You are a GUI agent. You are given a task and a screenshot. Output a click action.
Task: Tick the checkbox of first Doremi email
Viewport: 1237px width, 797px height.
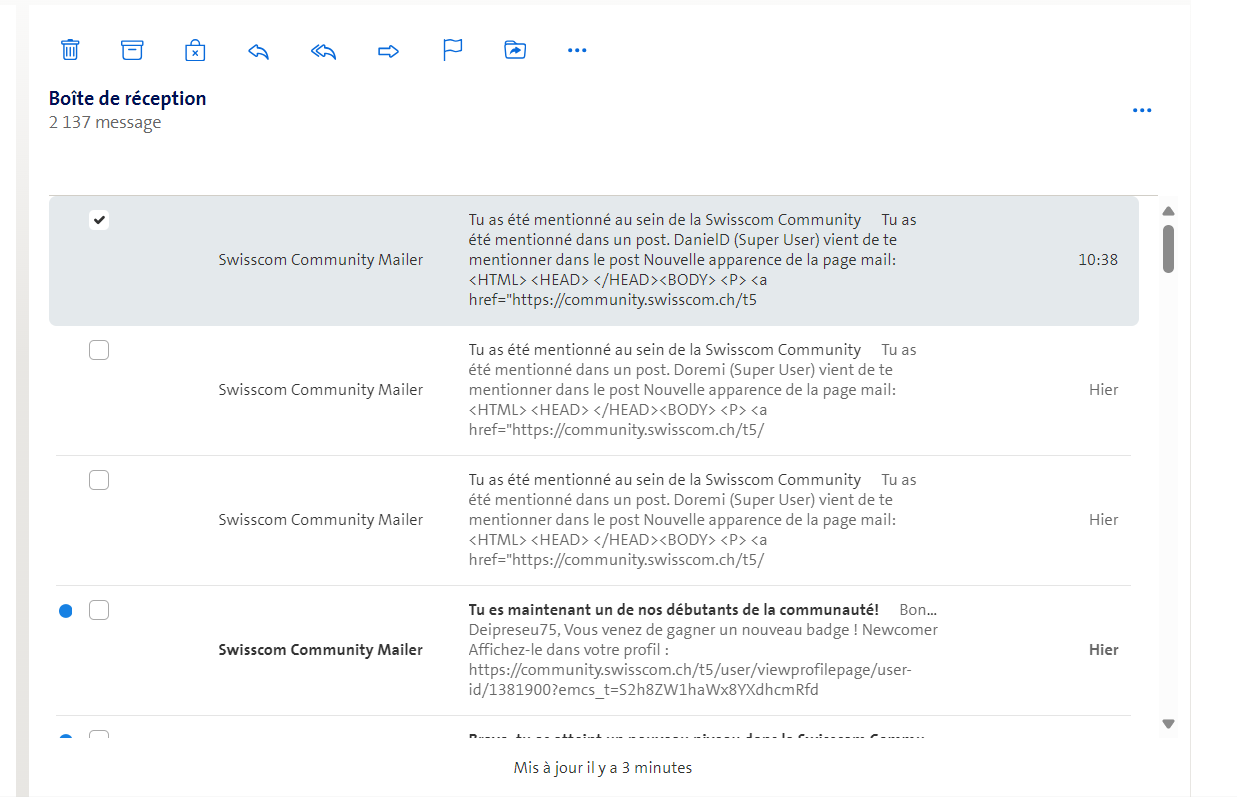click(x=99, y=350)
